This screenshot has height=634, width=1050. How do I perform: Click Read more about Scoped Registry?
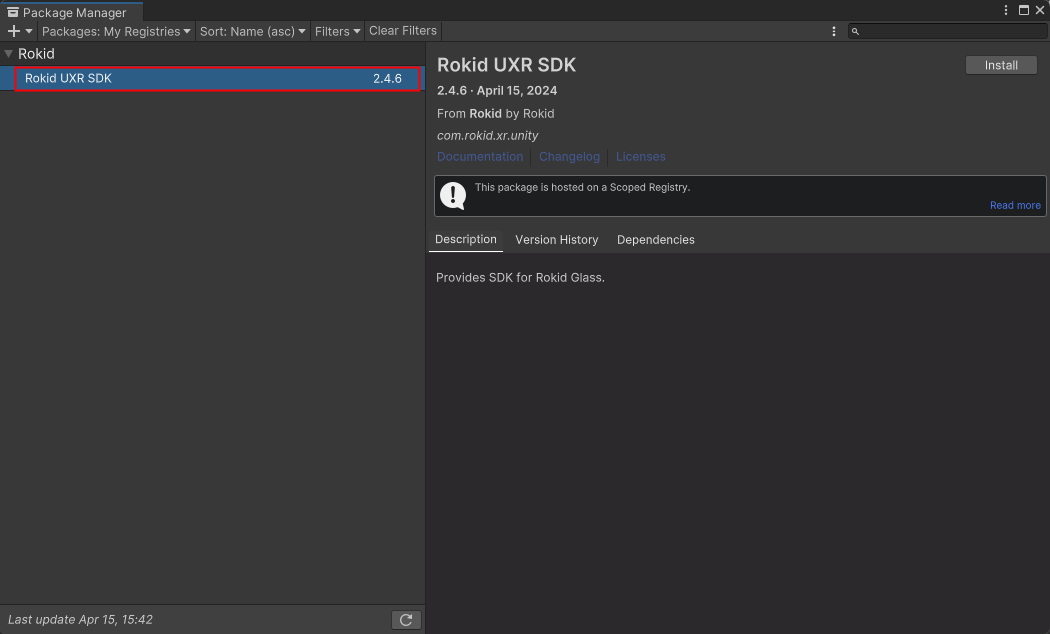(x=1015, y=206)
